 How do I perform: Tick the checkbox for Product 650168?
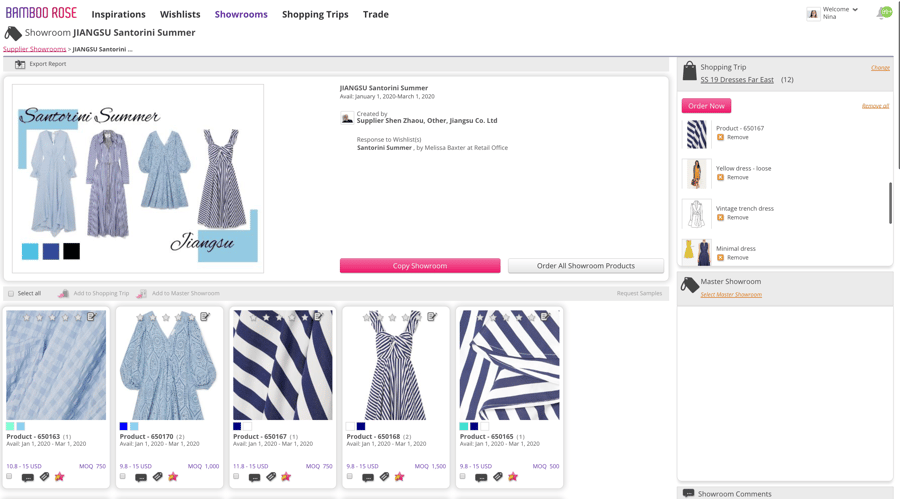tap(350, 477)
